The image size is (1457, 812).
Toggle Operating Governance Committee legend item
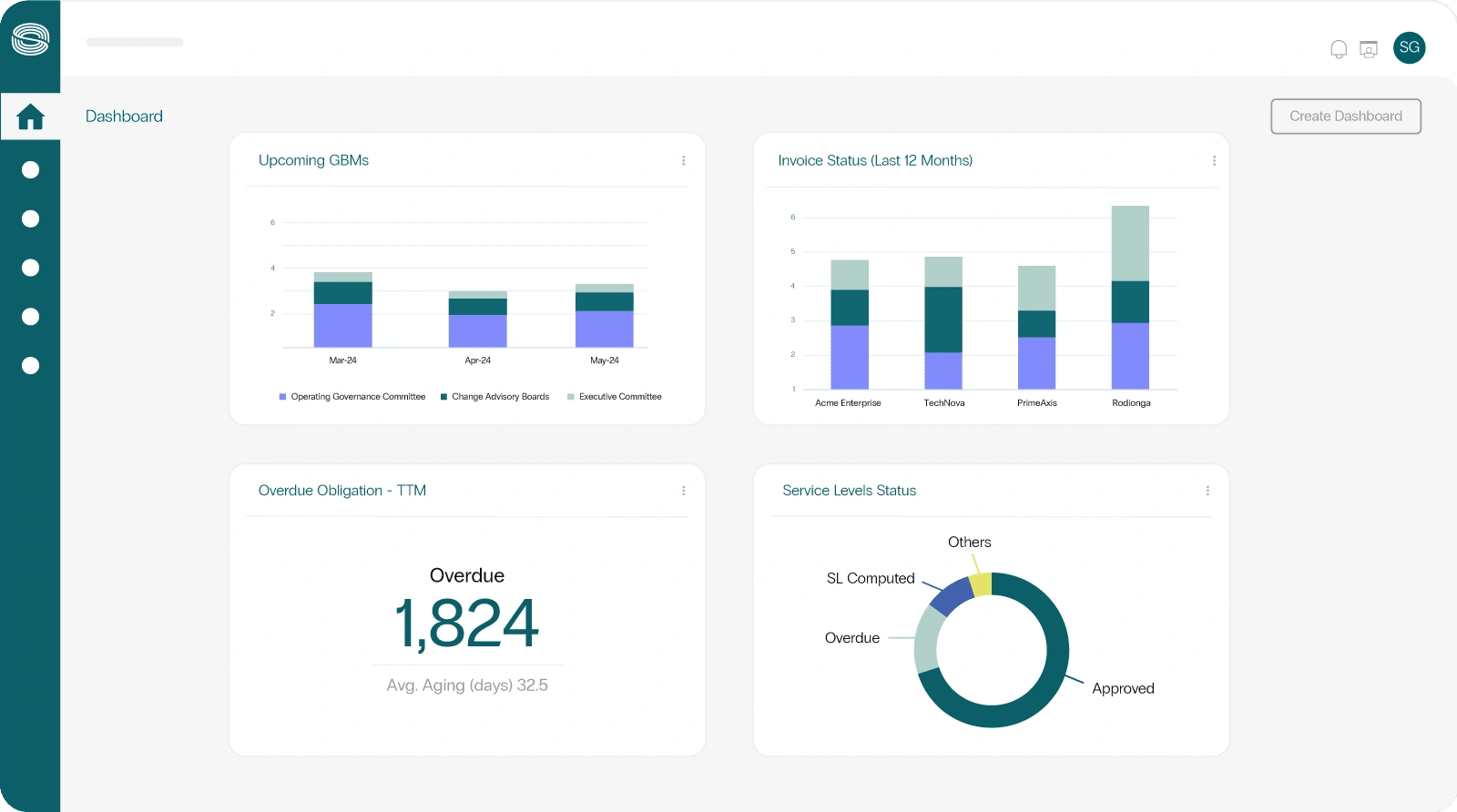[352, 397]
